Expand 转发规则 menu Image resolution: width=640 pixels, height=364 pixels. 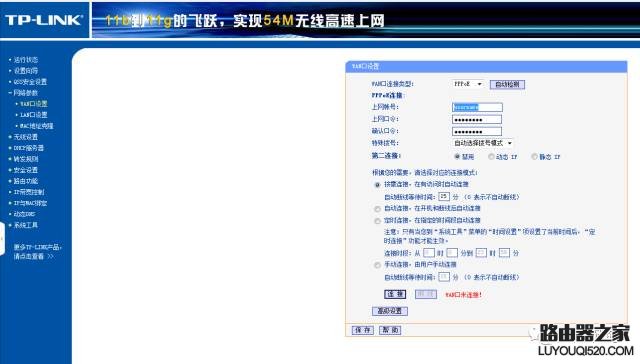pos(26,159)
